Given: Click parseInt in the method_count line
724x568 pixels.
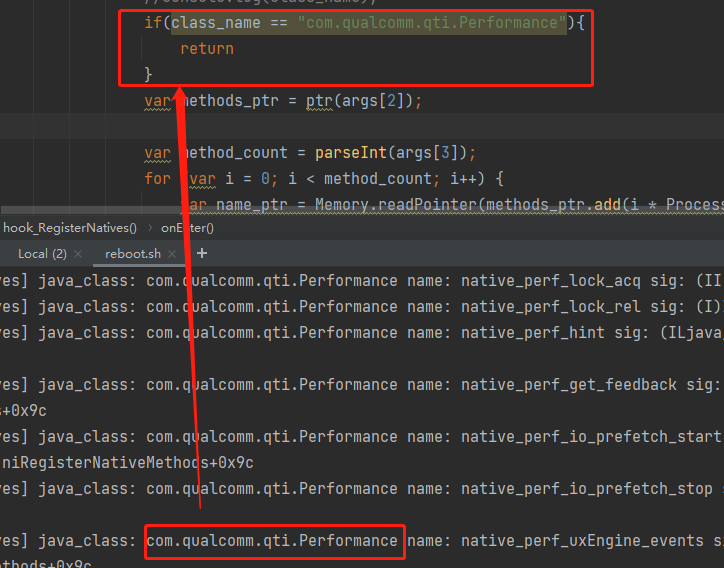Looking at the screenshot, I should coord(350,153).
